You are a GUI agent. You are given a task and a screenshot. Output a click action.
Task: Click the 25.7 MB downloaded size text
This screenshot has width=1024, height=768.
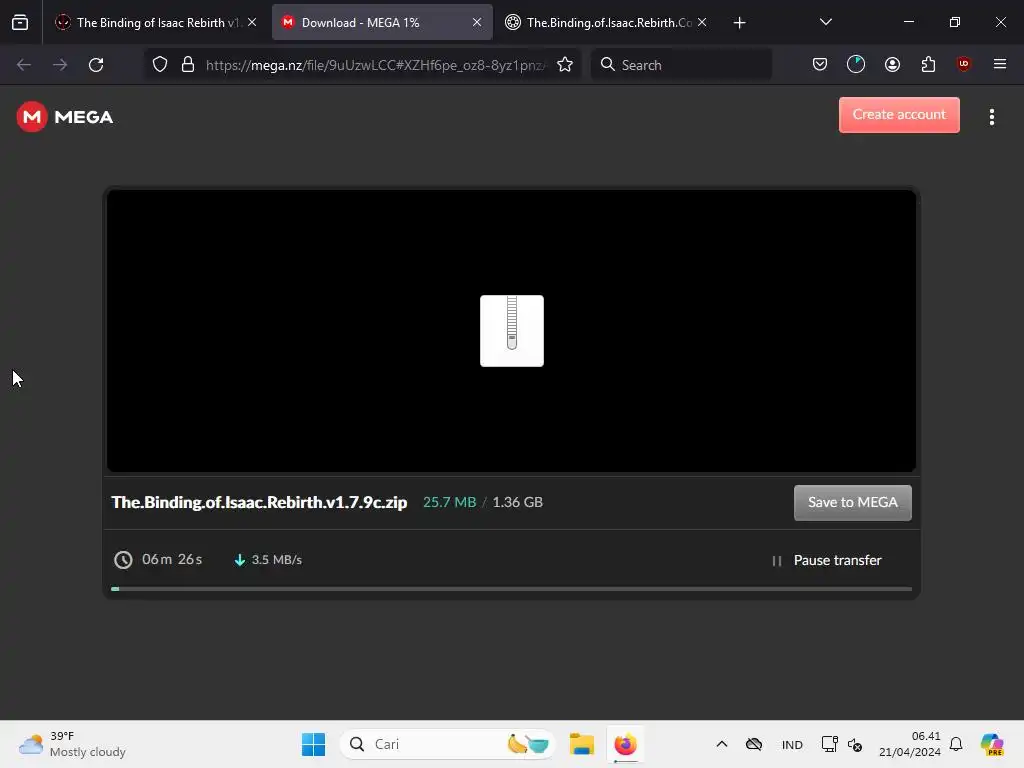point(449,502)
